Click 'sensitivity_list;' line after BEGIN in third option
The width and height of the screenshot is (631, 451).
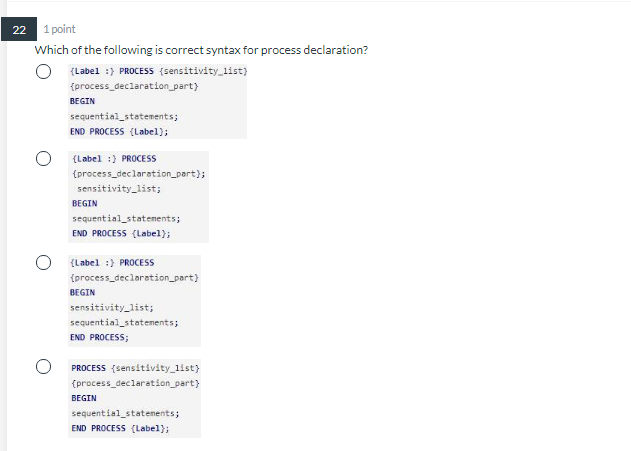pyautogui.click(x=111, y=308)
